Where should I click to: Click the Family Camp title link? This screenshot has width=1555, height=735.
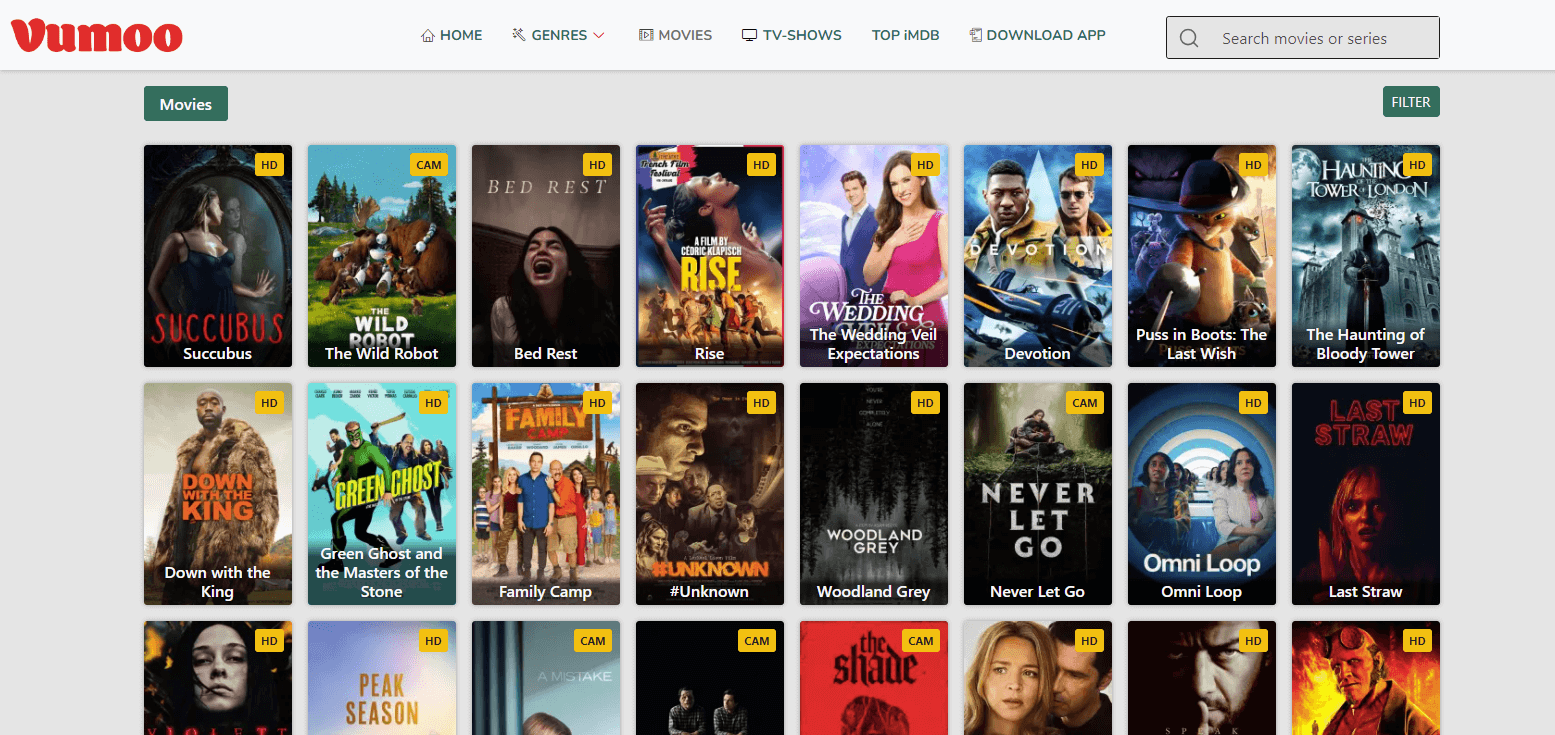click(545, 592)
